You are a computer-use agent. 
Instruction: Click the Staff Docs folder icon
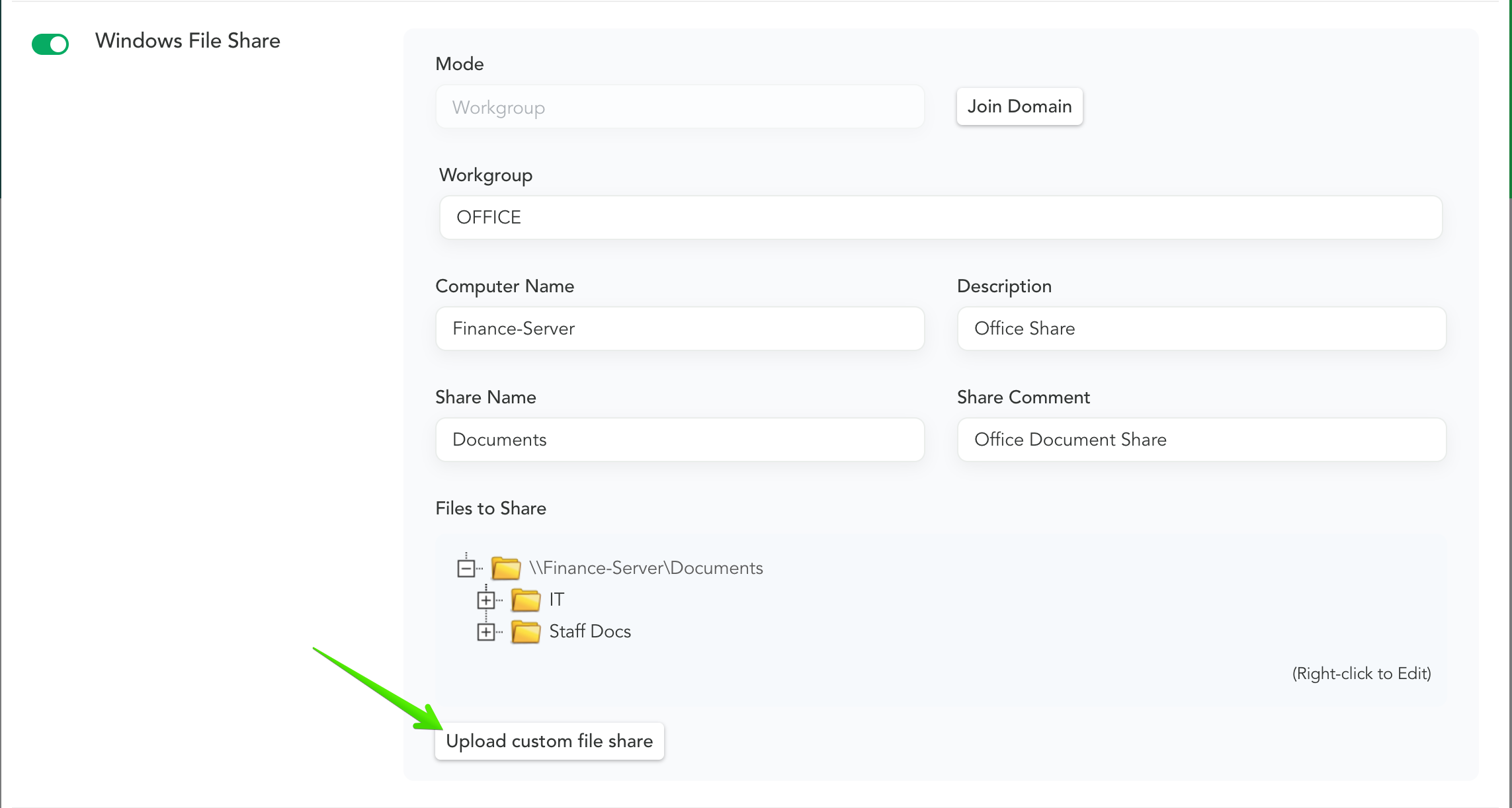(x=526, y=631)
